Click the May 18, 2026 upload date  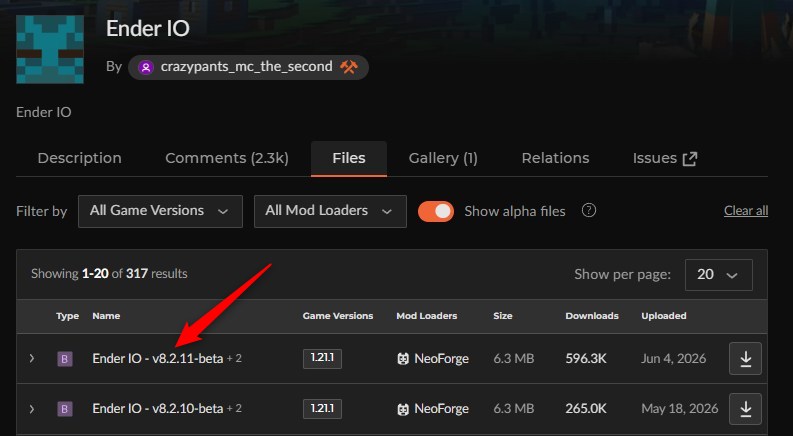(x=680, y=409)
